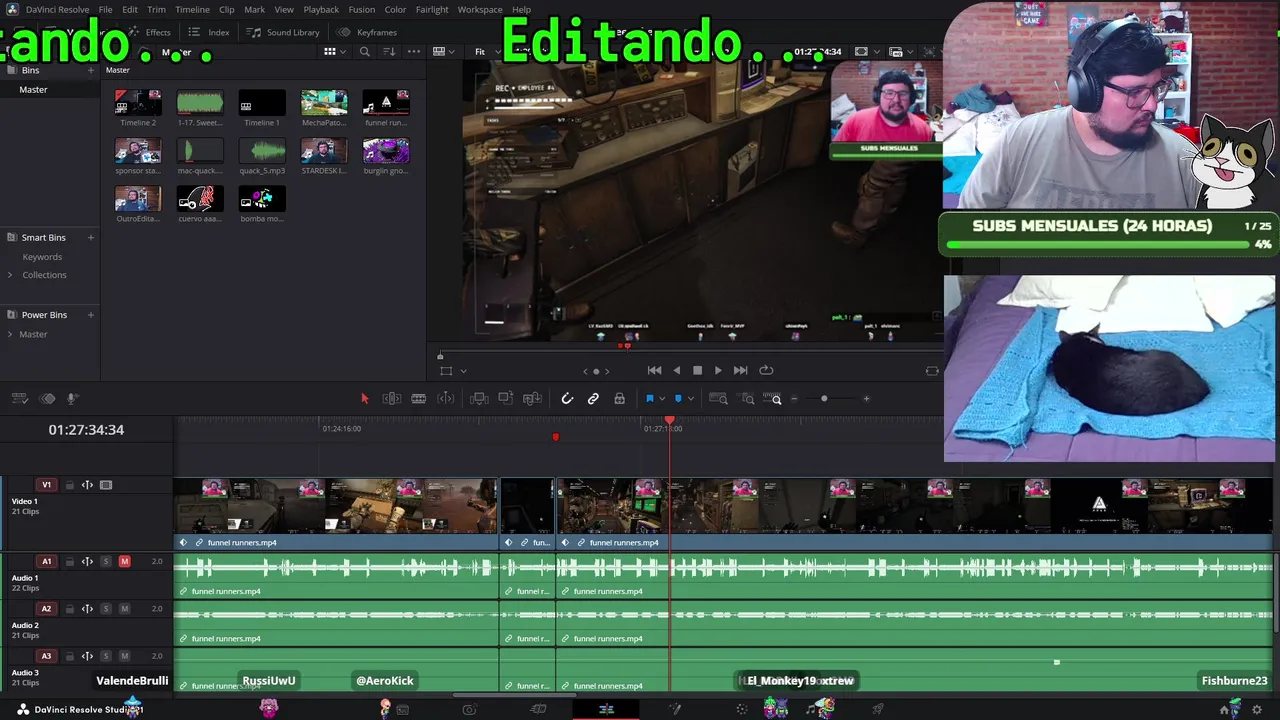Image resolution: width=1280 pixels, height=720 pixels.
Task: Click the Full Extent Zoom icon
Action: (718, 399)
